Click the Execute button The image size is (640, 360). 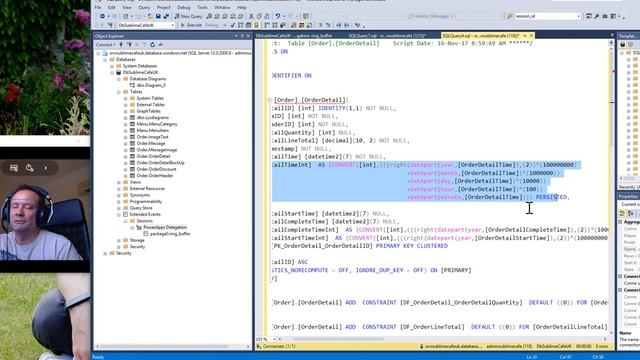[191, 25]
